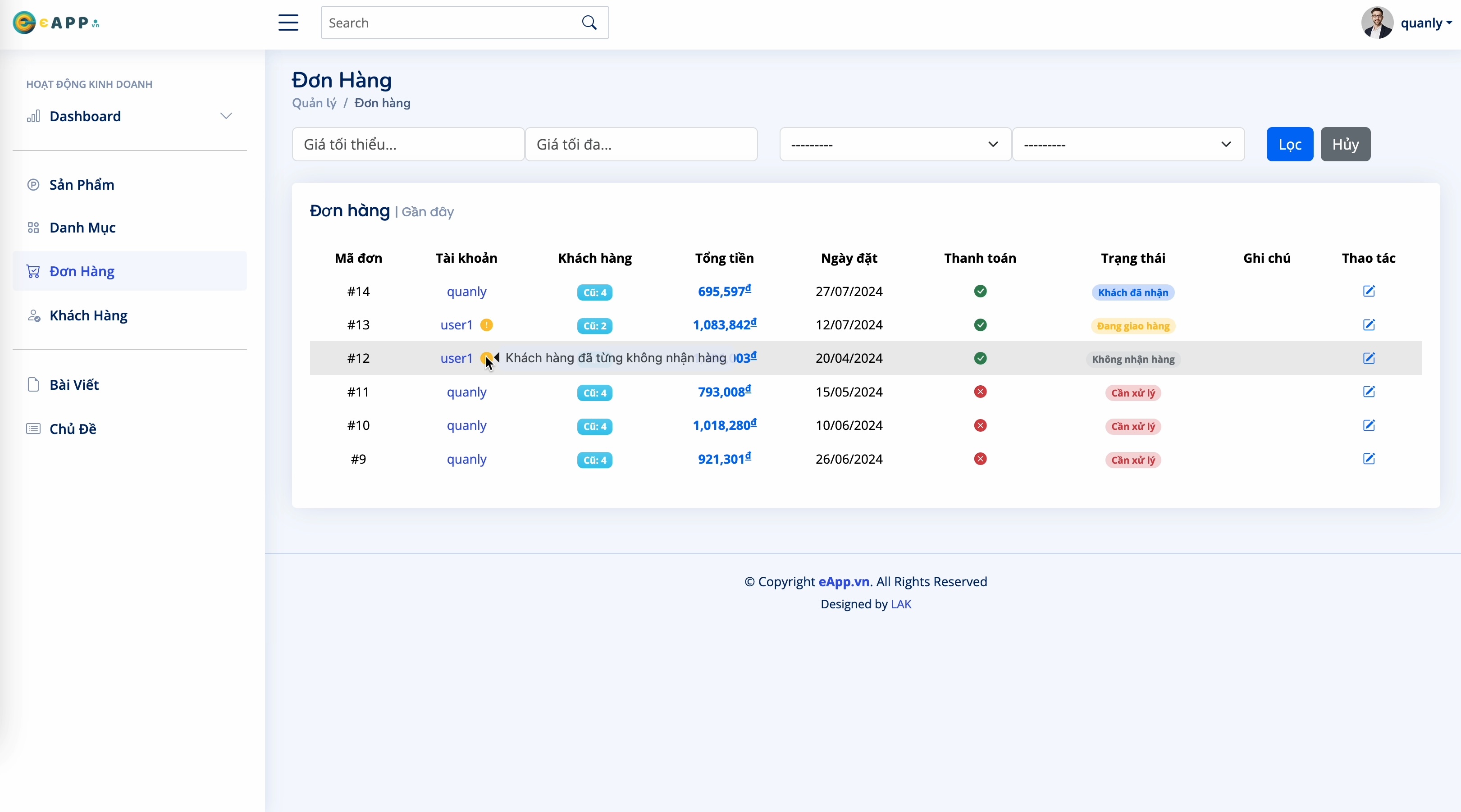Toggle the hamburger sidebar menu icon
This screenshot has width=1461, height=812.
click(288, 23)
